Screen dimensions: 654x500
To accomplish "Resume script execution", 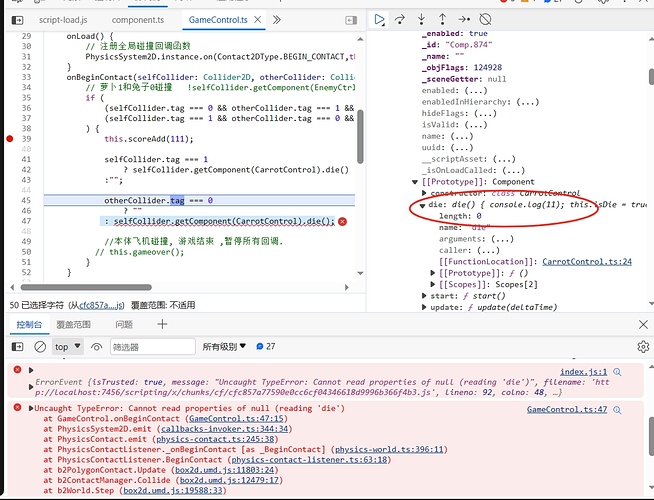I will (379, 20).
